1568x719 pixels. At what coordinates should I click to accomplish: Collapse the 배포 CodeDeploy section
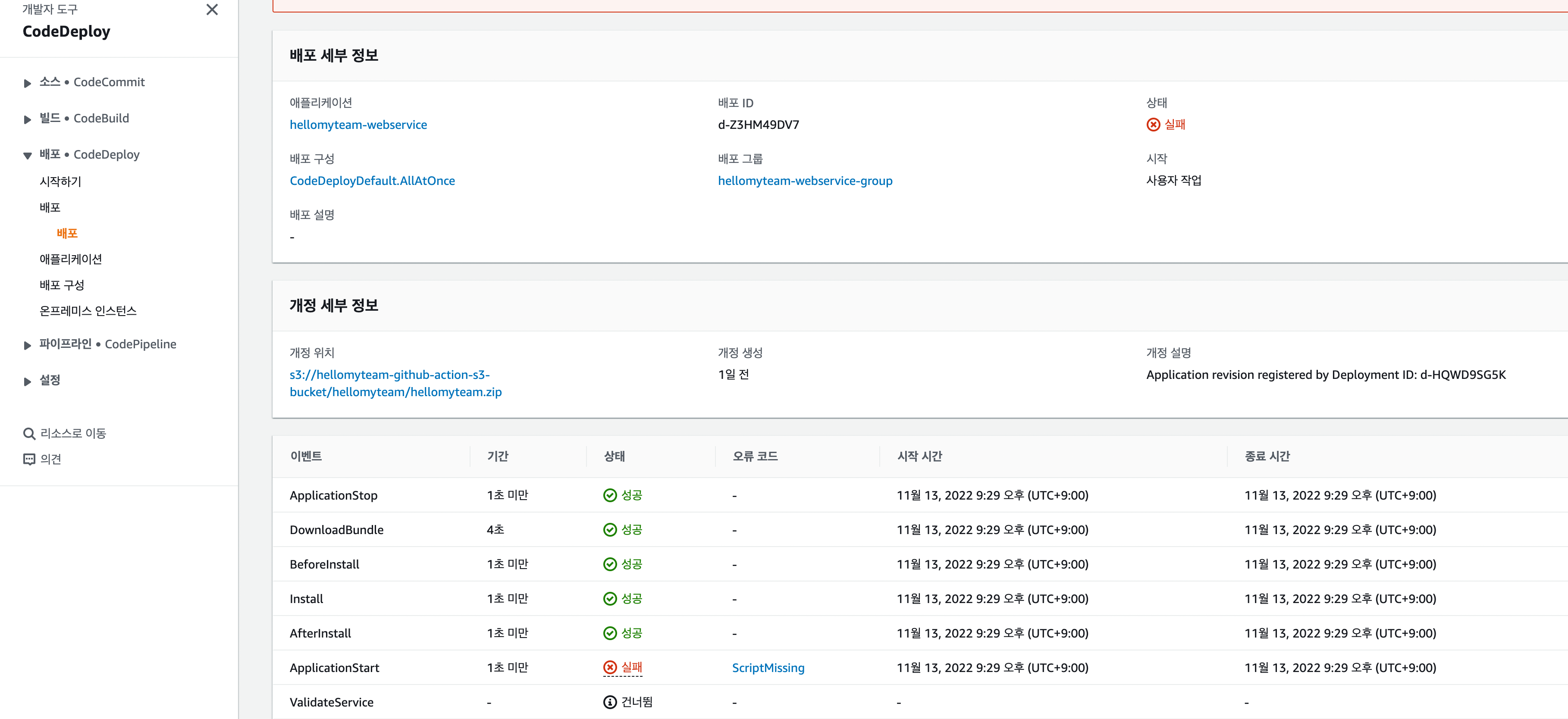(x=28, y=156)
